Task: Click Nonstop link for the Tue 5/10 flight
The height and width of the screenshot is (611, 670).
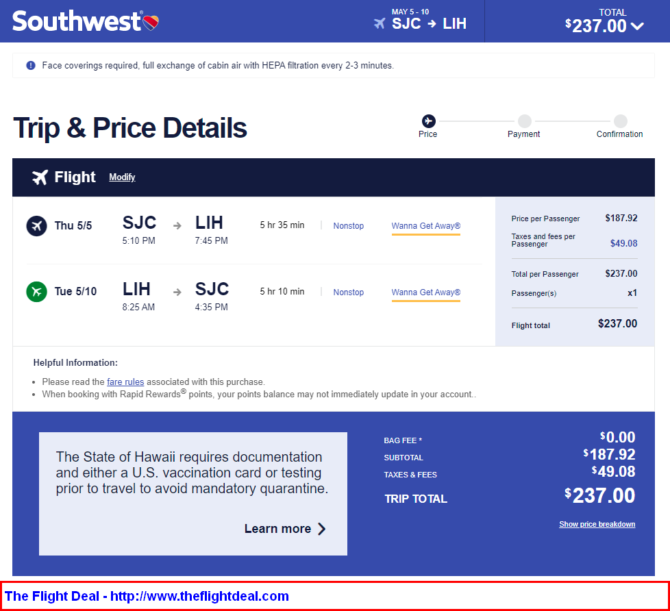Action: point(349,292)
